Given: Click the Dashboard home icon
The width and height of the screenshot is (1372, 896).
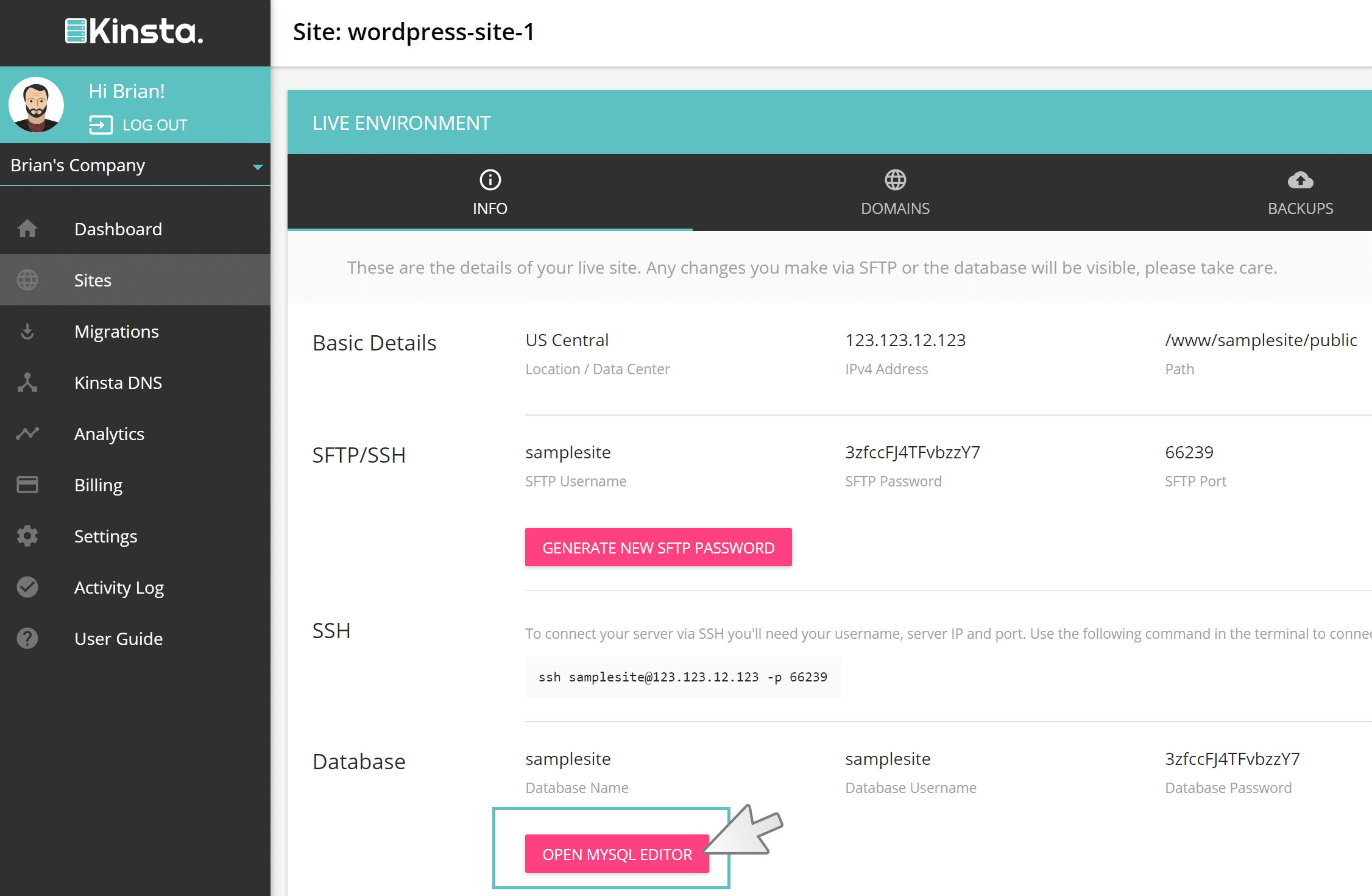Looking at the screenshot, I should (x=27, y=229).
